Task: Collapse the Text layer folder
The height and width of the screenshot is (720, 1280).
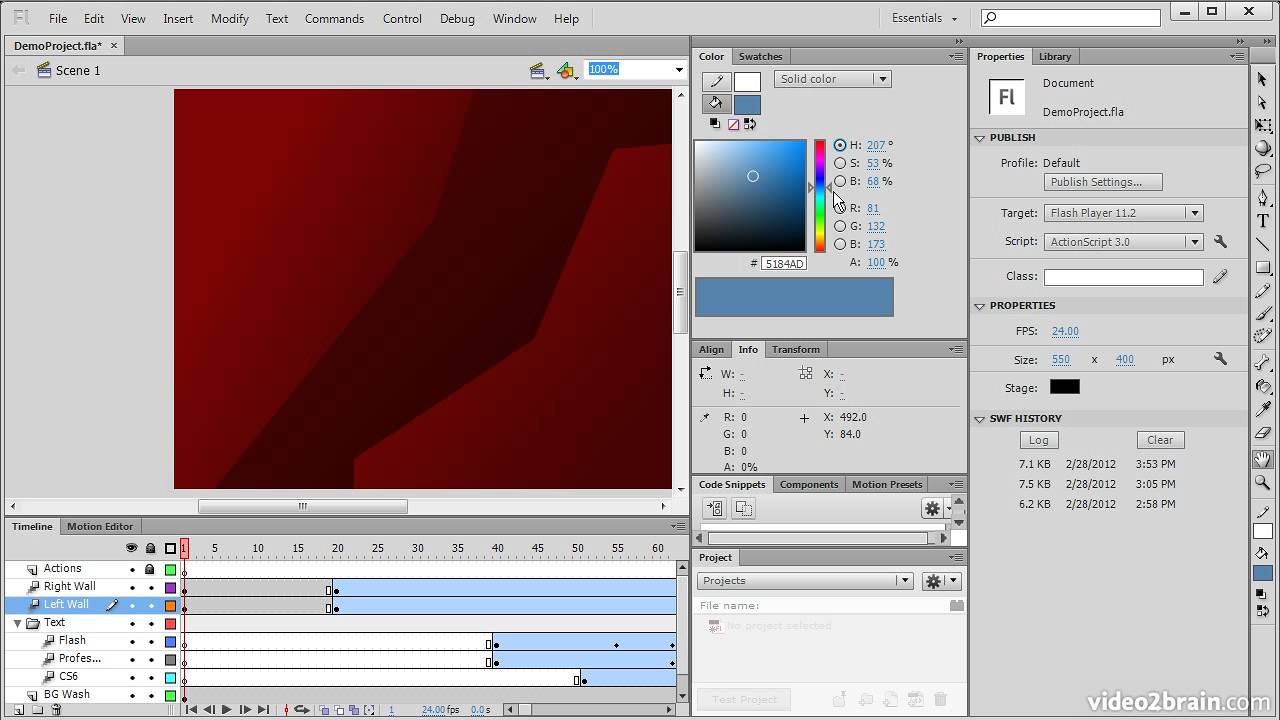Action: [17, 623]
